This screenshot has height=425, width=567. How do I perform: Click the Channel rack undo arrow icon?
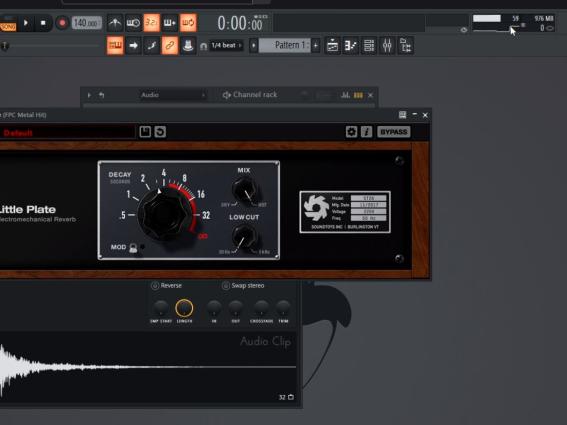tap(102, 95)
